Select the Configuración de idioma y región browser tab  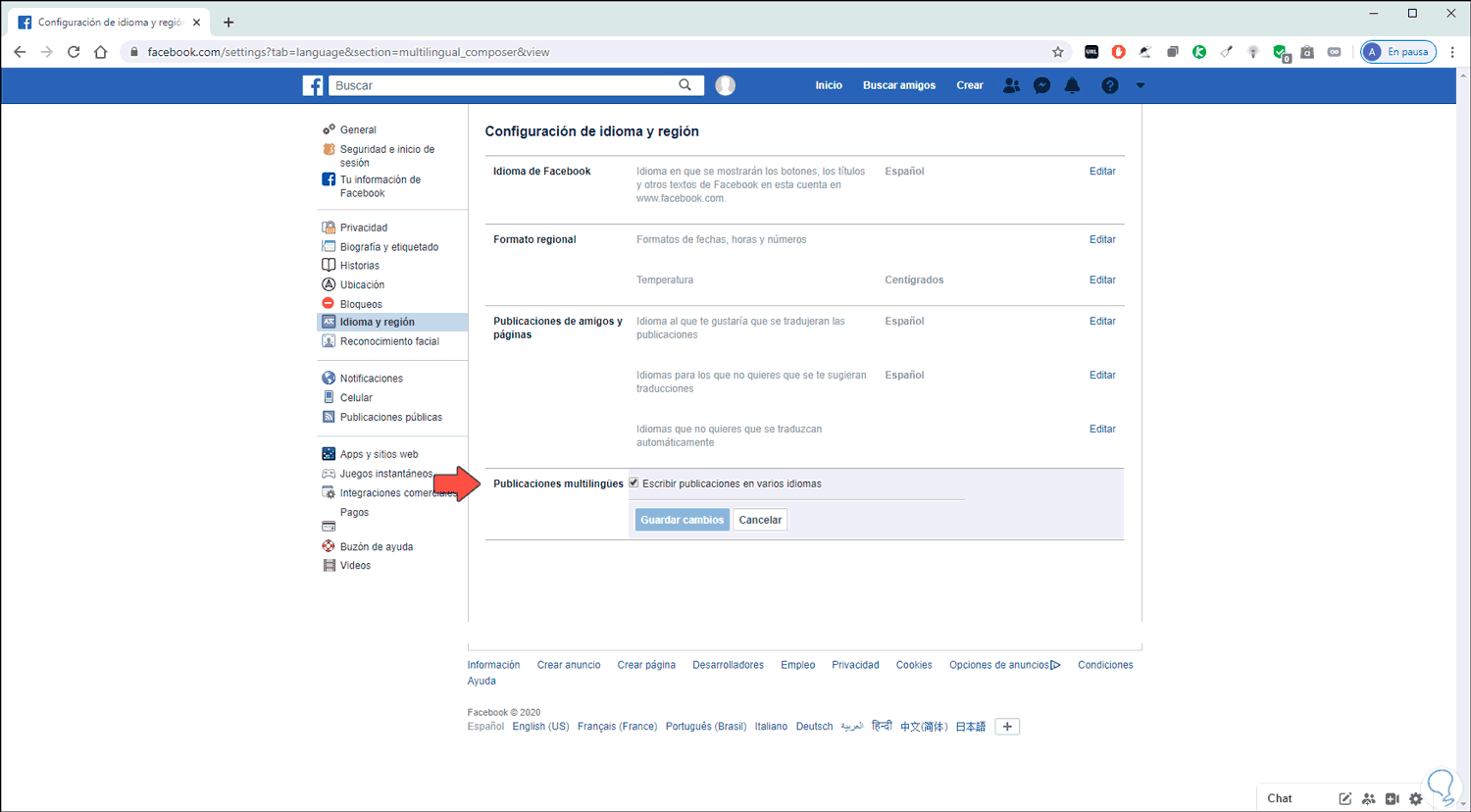pyautogui.click(x=110, y=22)
